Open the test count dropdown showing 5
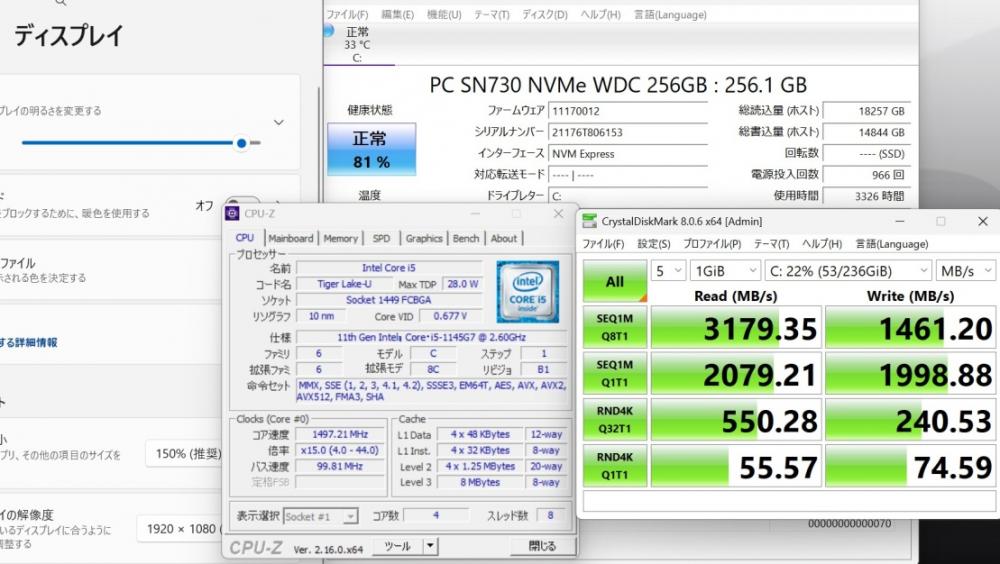The width and height of the screenshot is (1000, 564). tap(668, 271)
